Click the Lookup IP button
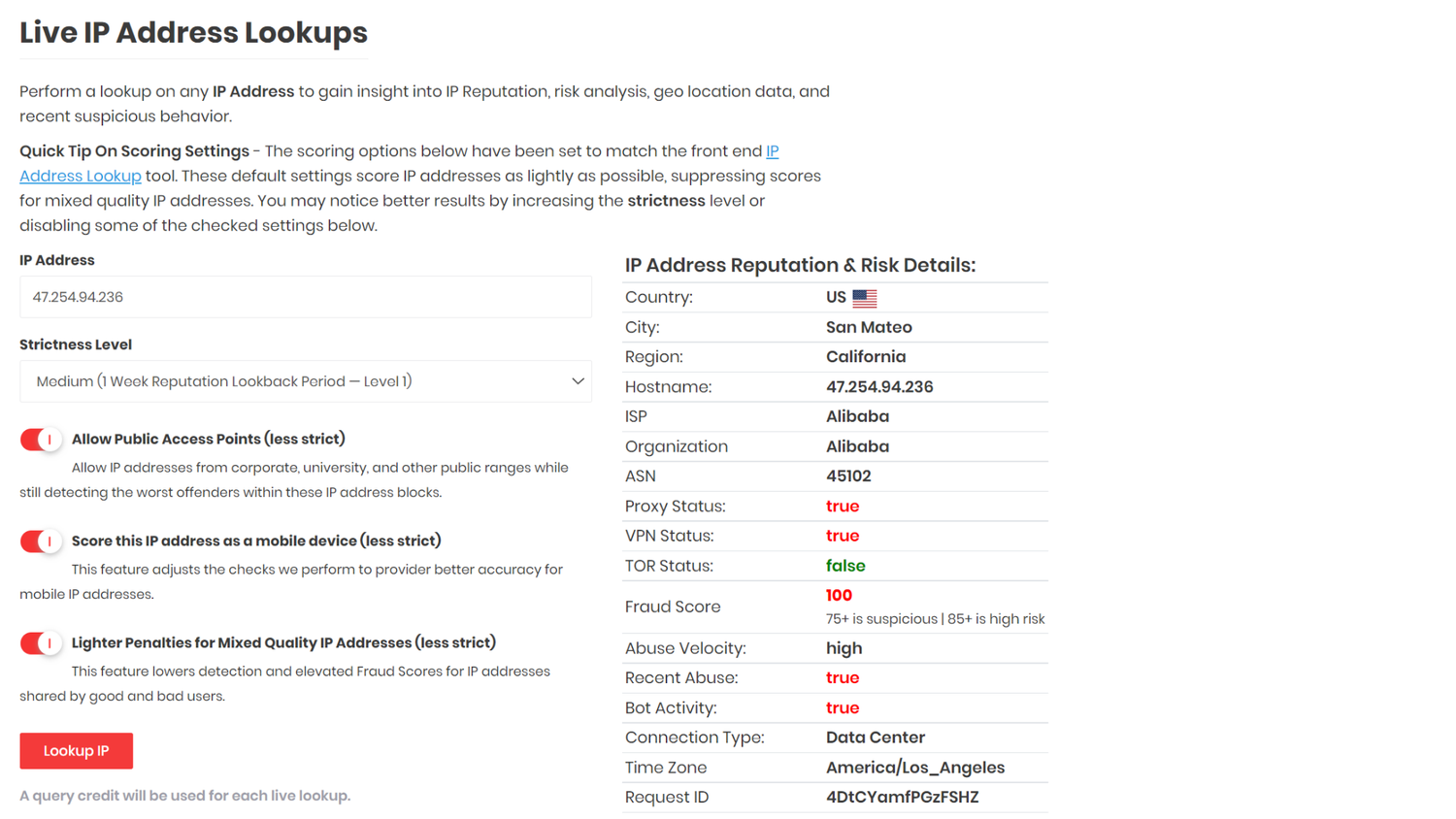This screenshot has height=819, width=1456. [76, 750]
